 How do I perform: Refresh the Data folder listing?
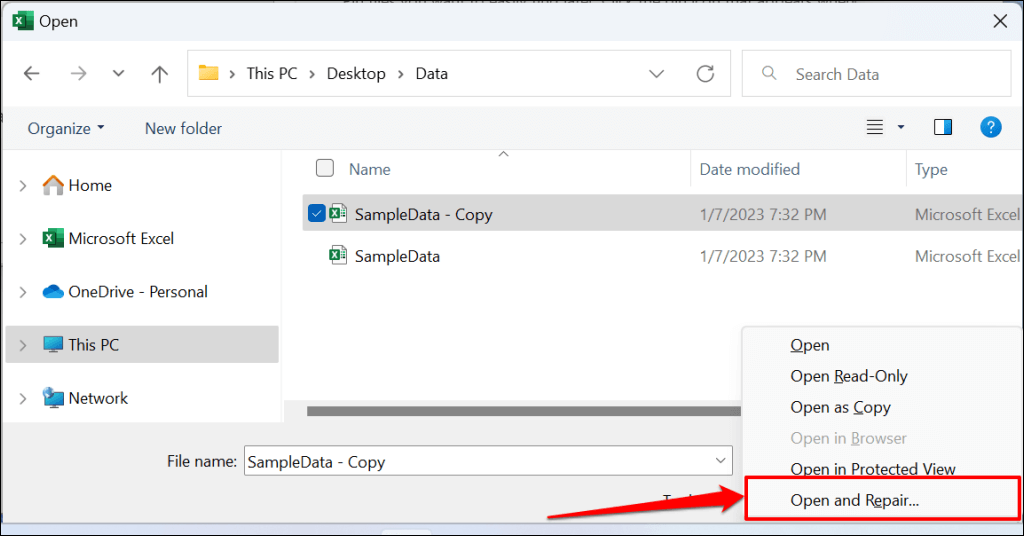pos(705,74)
